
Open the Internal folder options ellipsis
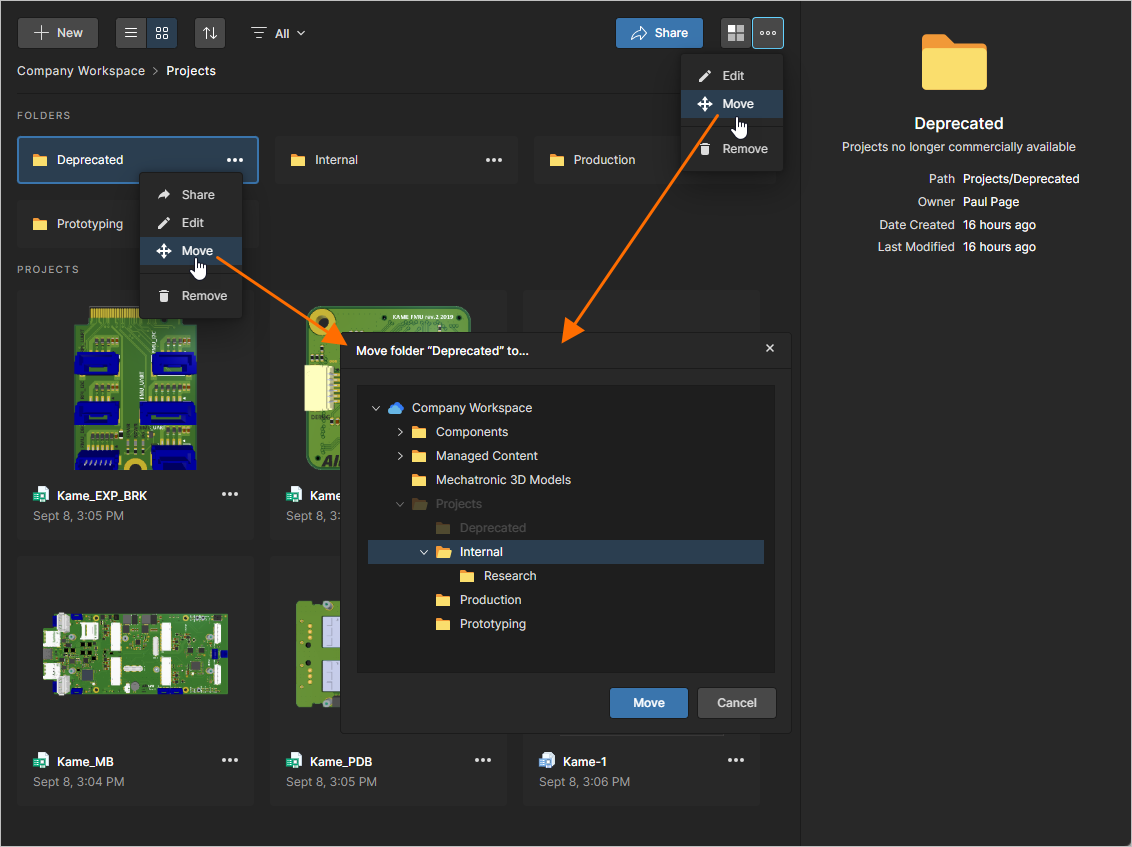point(494,160)
